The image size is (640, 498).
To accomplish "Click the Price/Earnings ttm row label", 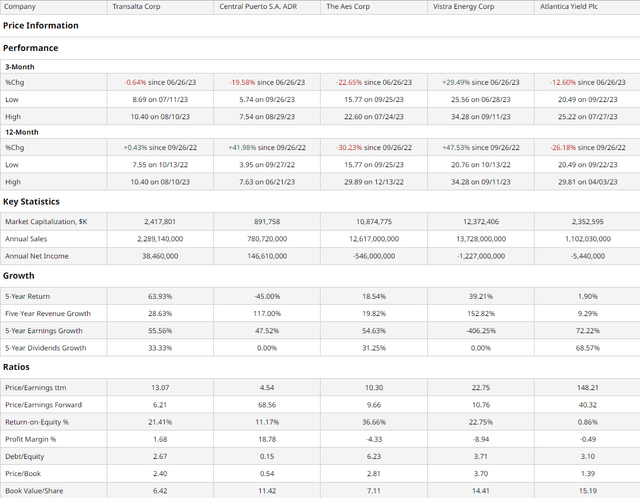I will click(x=36, y=387).
